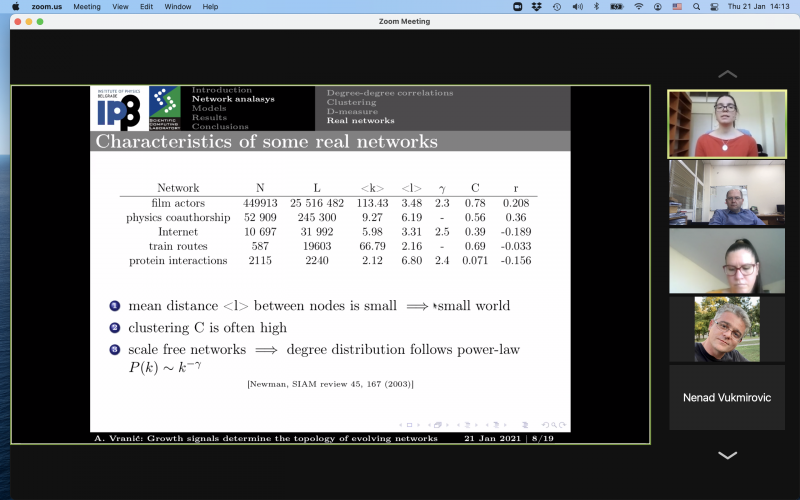Viewport: 800px width, 500px height.
Task: Click the Newman SIAM review citation
Action: pos(330,384)
